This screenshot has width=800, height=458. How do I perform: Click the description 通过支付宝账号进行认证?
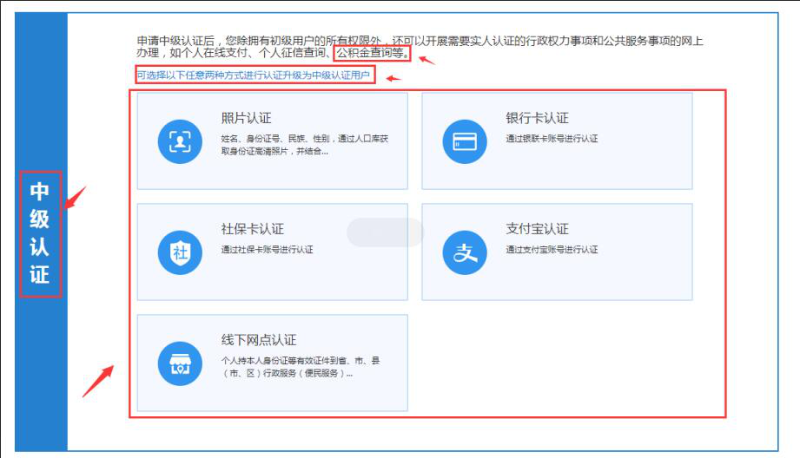[553, 249]
